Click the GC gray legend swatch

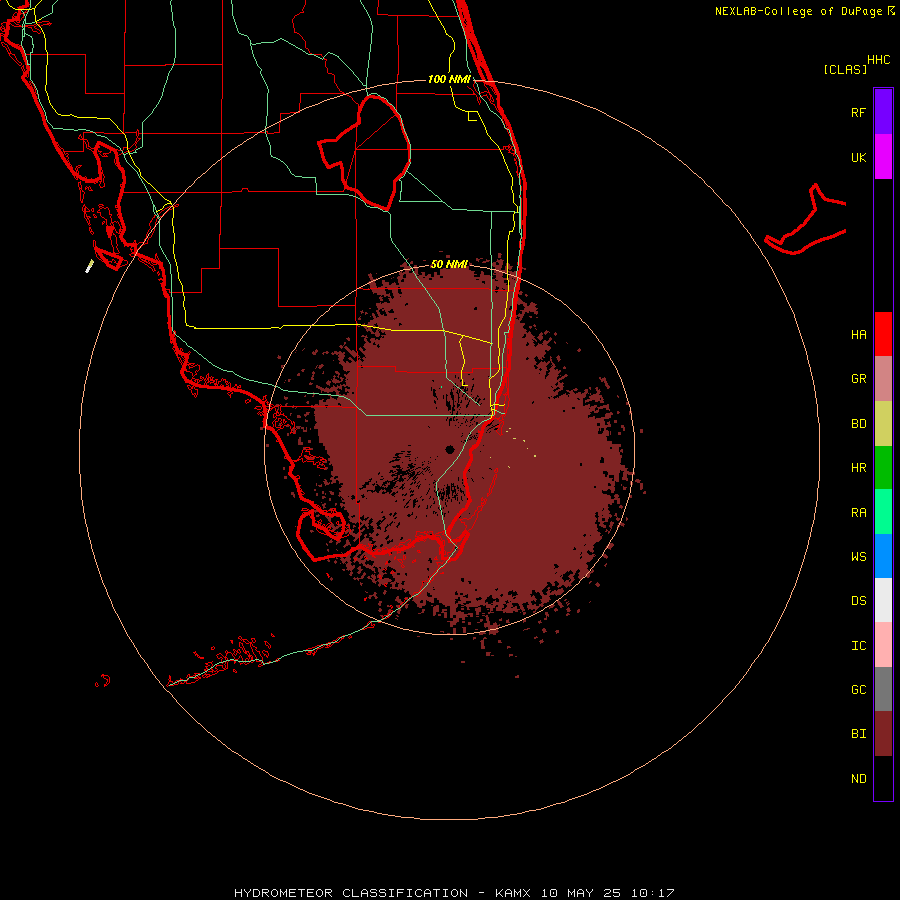[883, 689]
